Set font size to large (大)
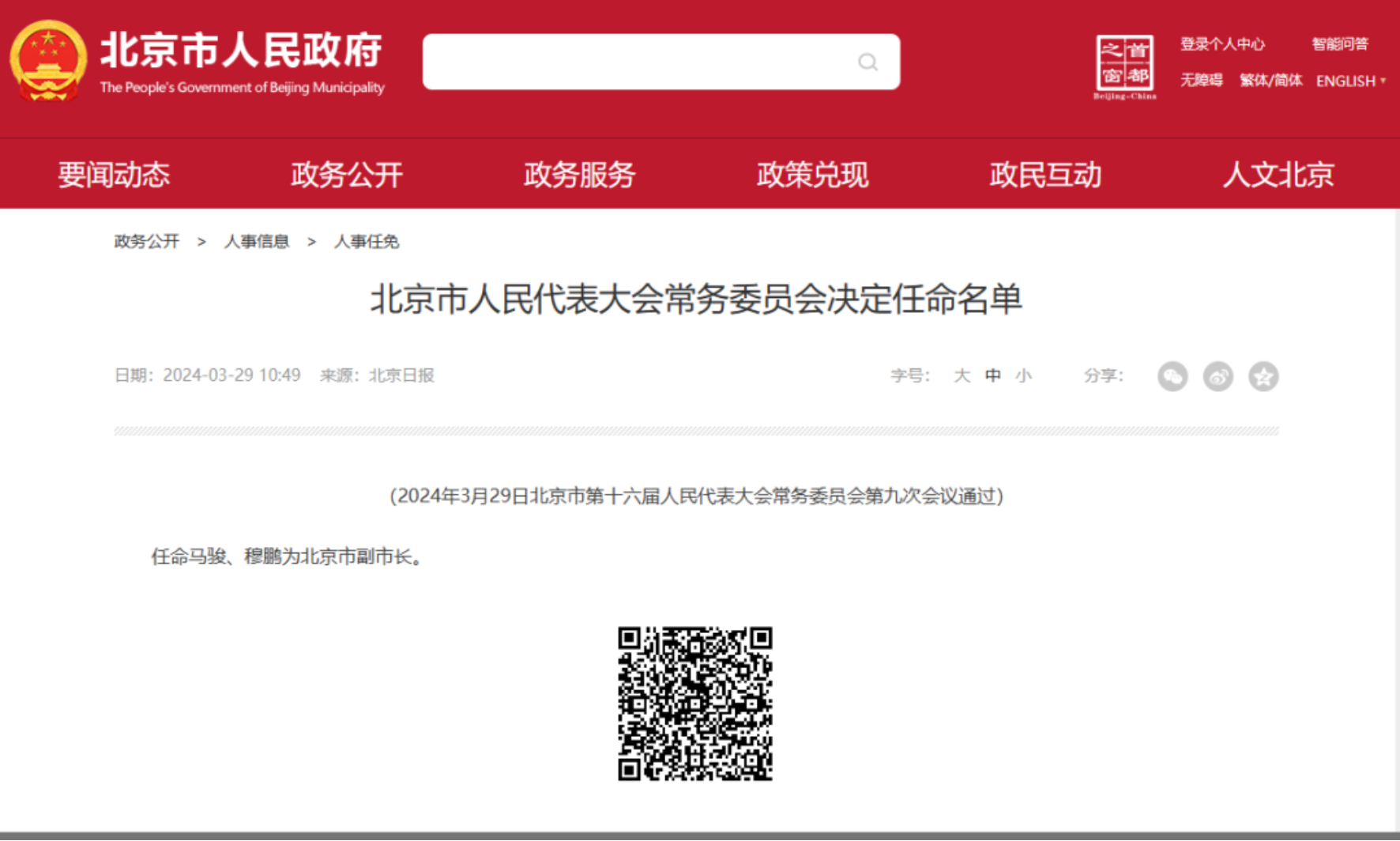The width and height of the screenshot is (1400, 841). 962,375
